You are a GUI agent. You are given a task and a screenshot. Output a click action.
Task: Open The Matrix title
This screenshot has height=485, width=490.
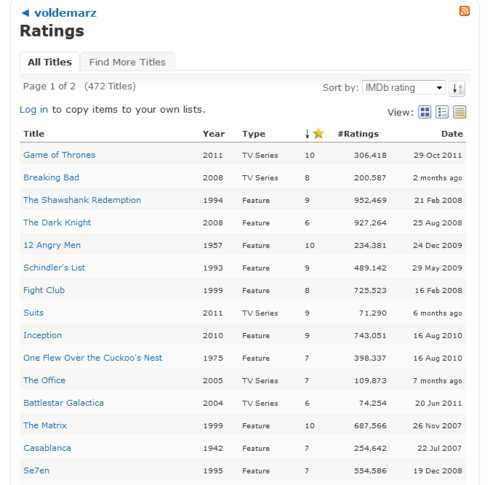[45, 426]
